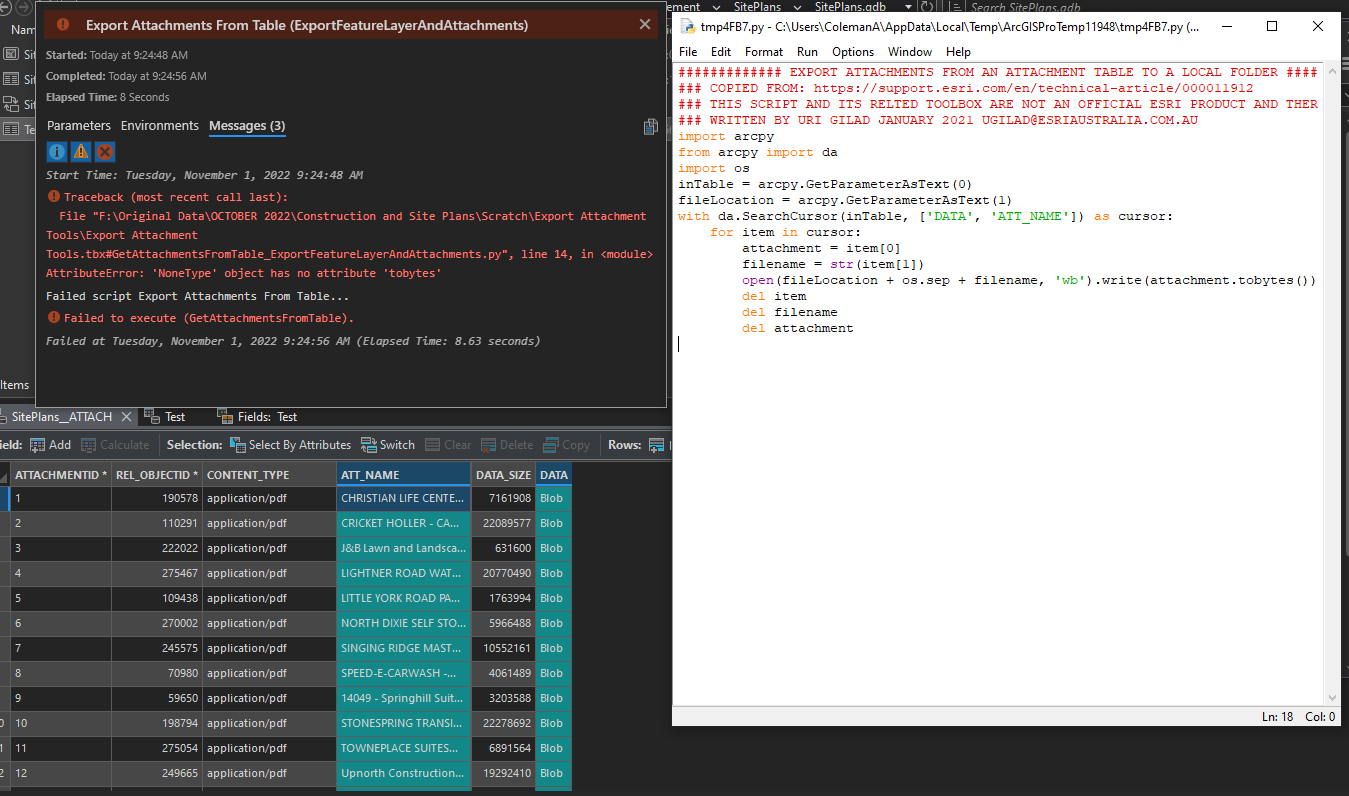
Task: Copy messages using the clipboard icon
Action: click(x=651, y=126)
